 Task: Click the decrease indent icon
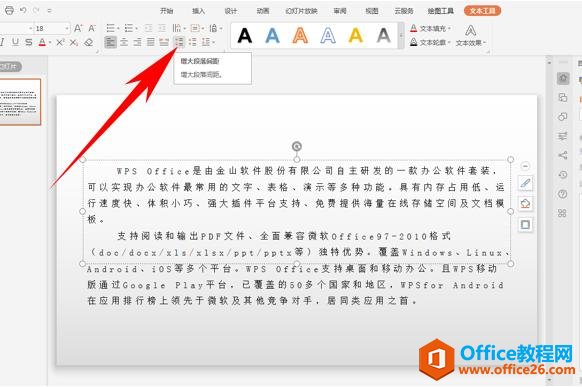148,28
